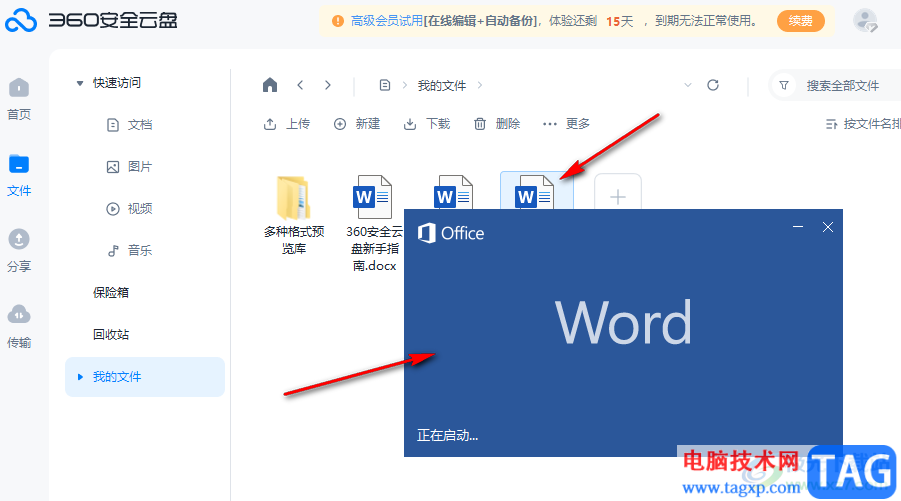Open the search filter funnel
The image size is (901, 501).
(784, 86)
